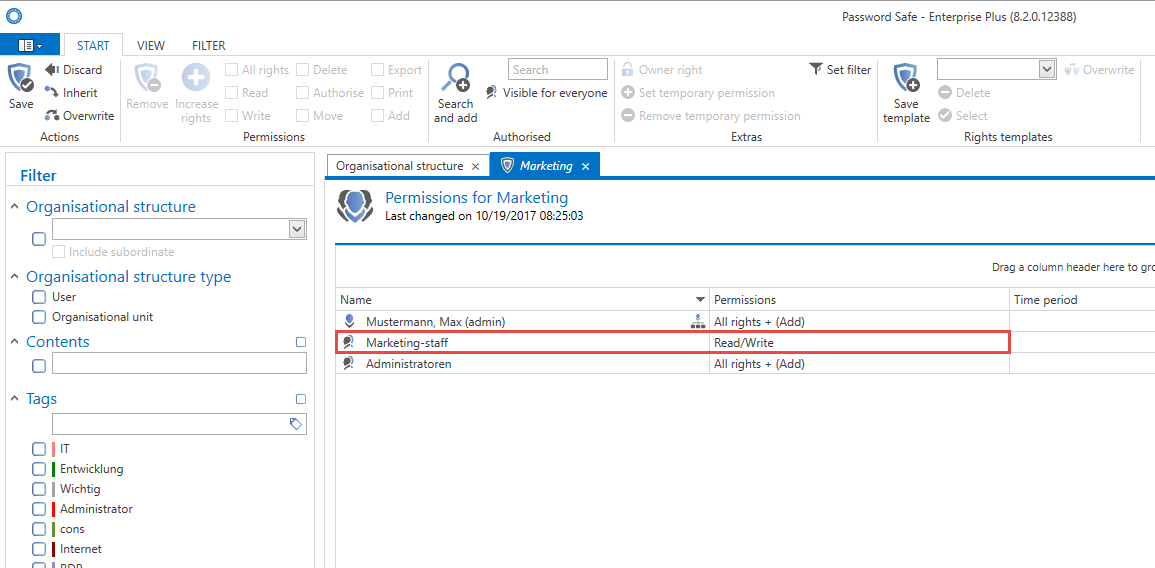Open the Organisational structure tab
The height and width of the screenshot is (568, 1155).
400,166
